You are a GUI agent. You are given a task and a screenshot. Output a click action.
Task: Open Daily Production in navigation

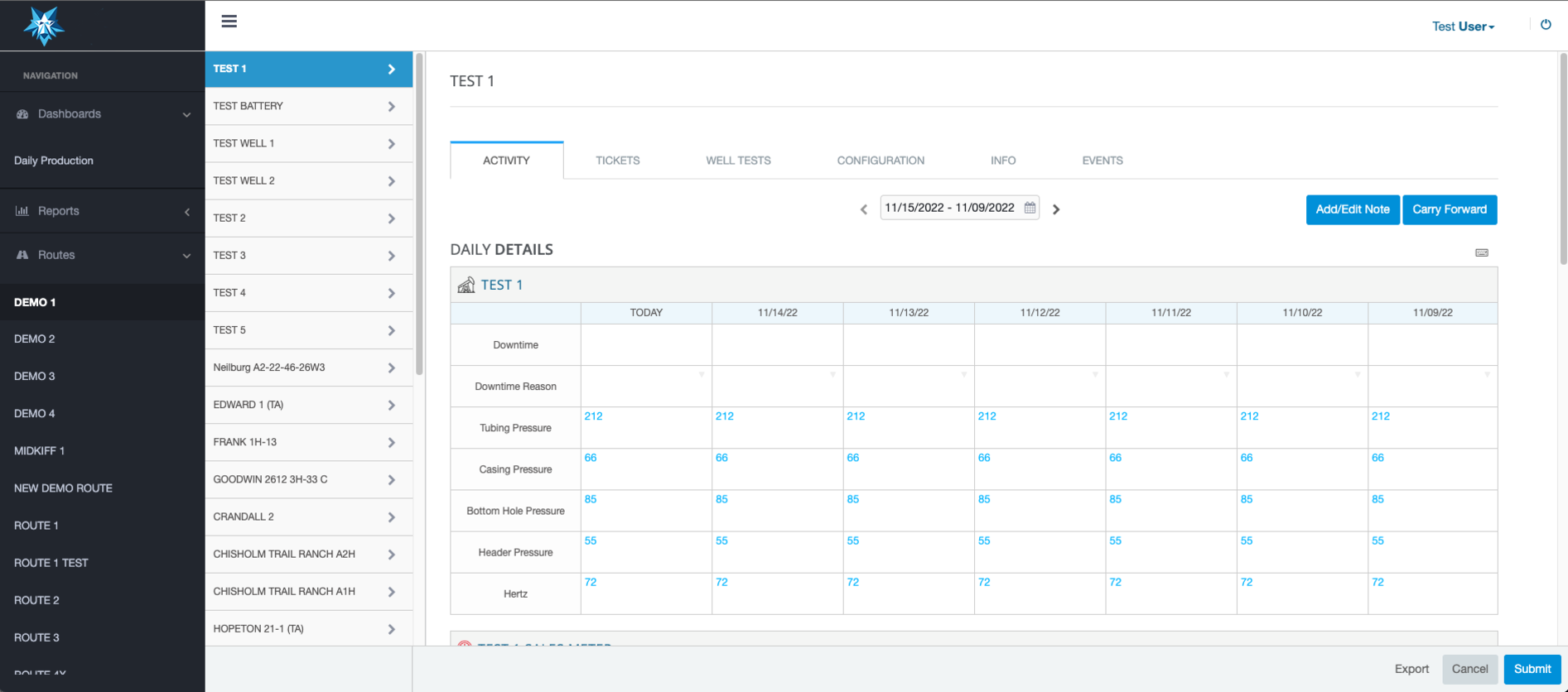click(x=54, y=161)
